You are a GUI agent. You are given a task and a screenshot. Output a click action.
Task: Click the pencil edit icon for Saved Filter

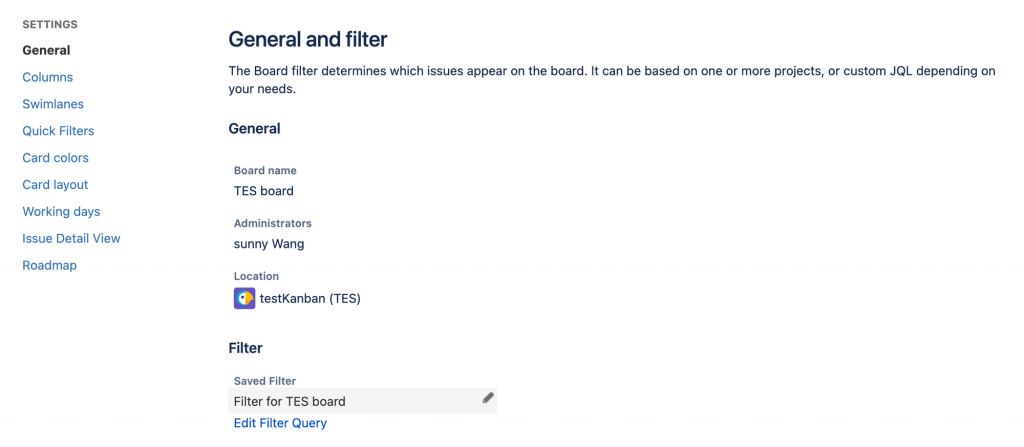tap(488, 398)
